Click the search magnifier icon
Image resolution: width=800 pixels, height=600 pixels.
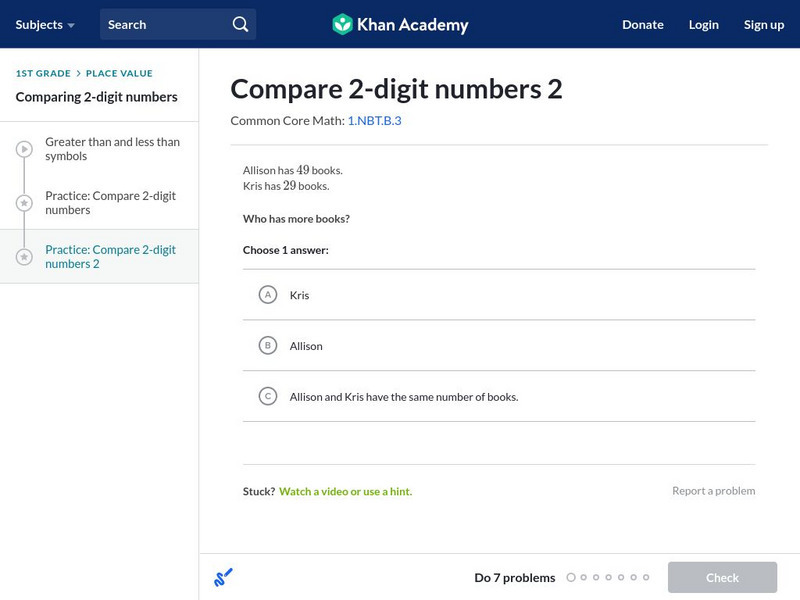[240, 24]
